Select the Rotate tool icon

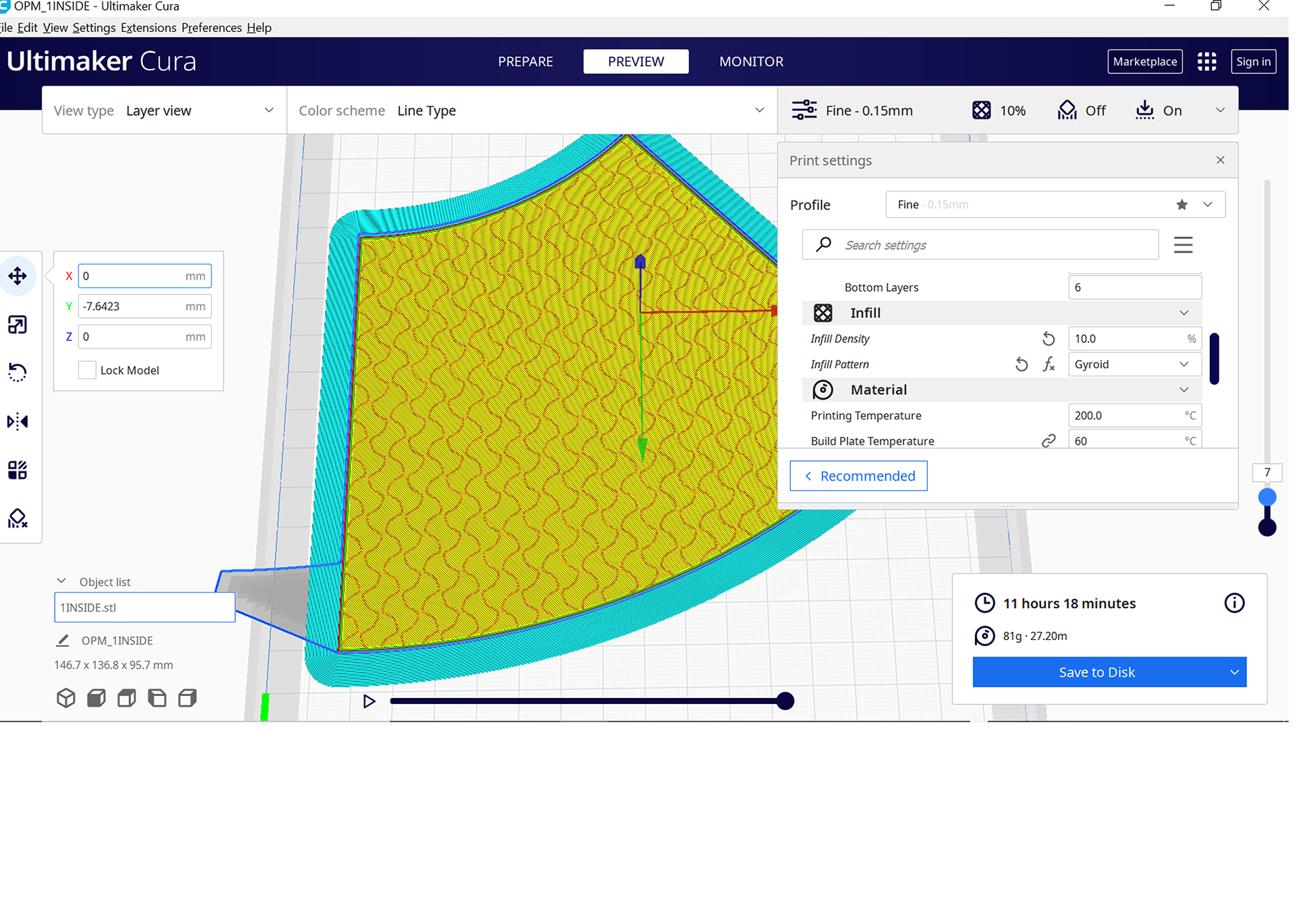click(18, 372)
